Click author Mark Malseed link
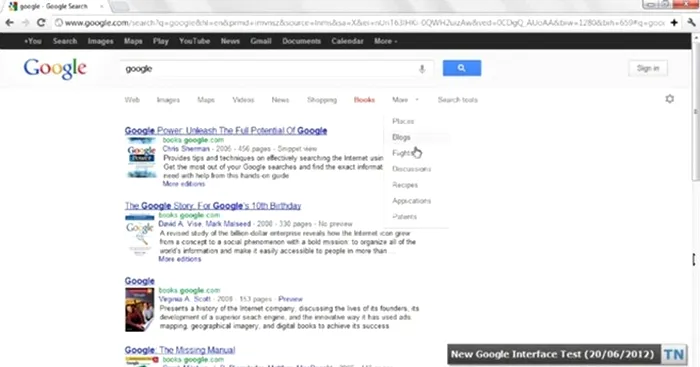The height and width of the screenshot is (367, 700). coord(228,224)
